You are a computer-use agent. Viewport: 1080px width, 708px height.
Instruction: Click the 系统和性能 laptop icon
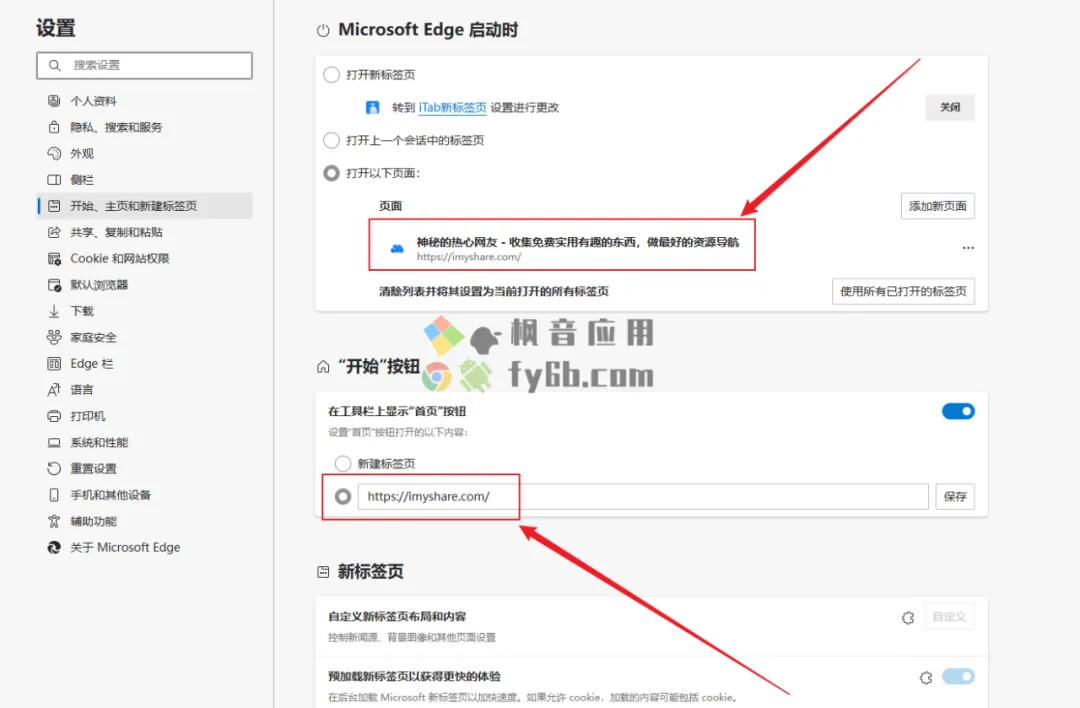54,442
